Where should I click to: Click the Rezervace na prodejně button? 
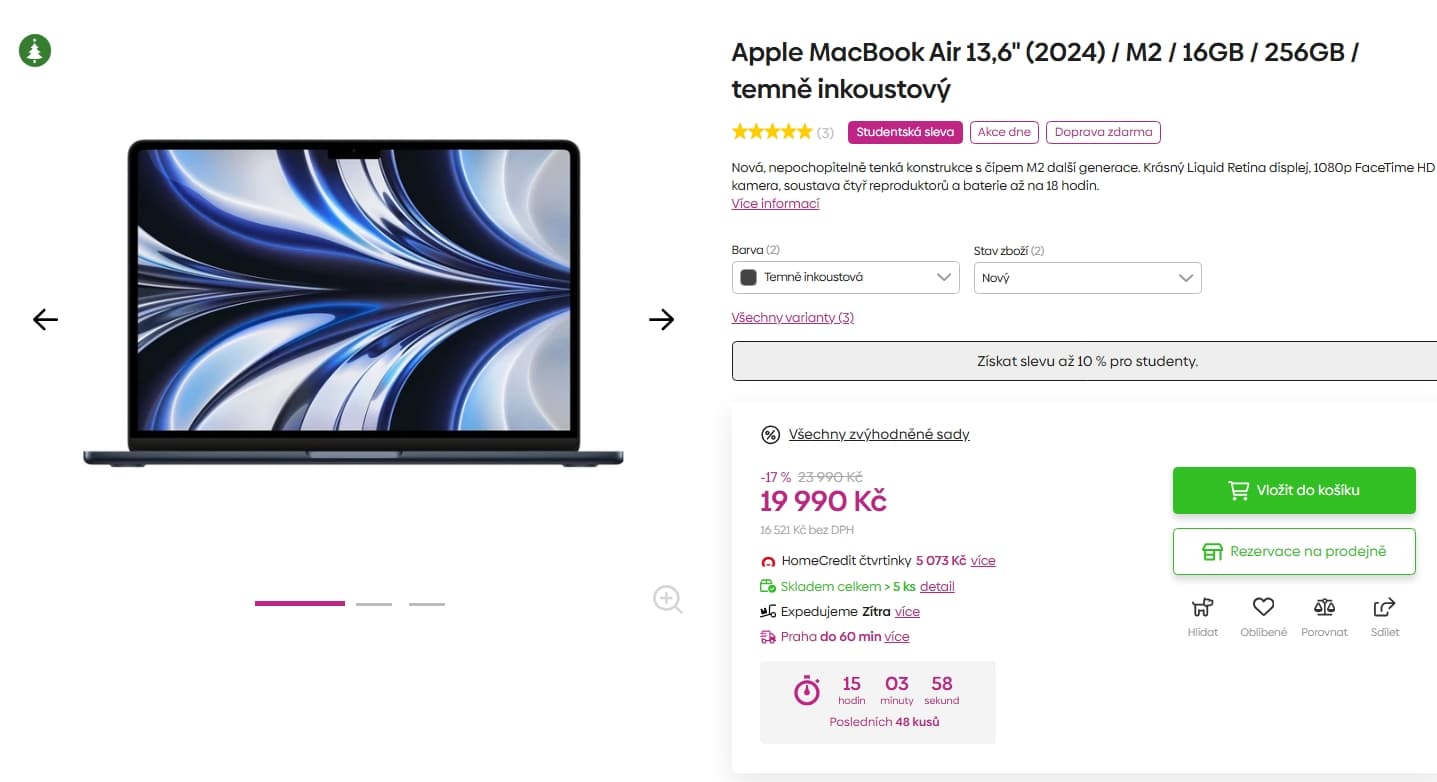pyautogui.click(x=1294, y=551)
